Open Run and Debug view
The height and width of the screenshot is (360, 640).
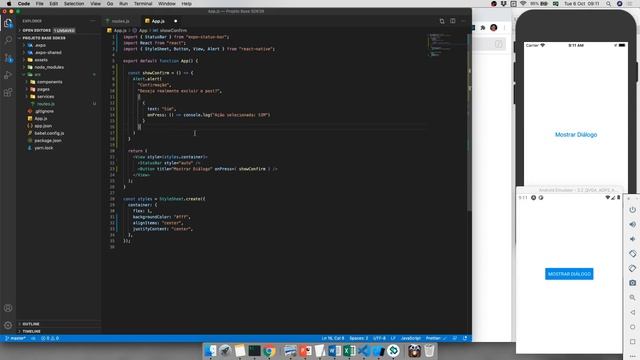pyautogui.click(x=8, y=75)
